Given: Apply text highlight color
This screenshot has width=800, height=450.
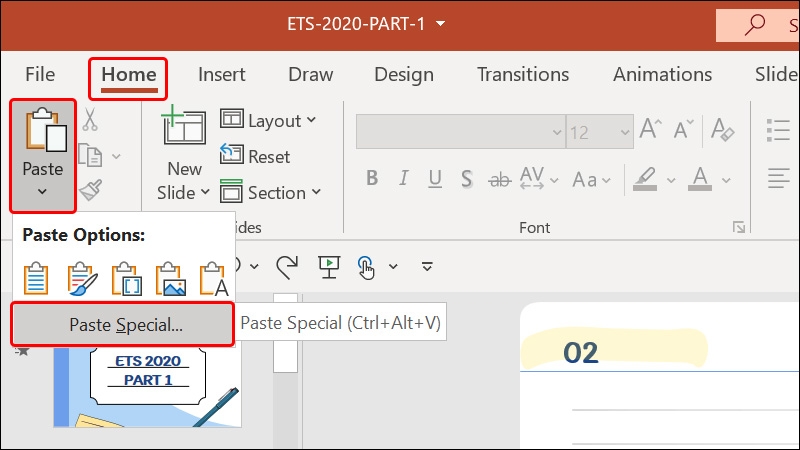Looking at the screenshot, I should 645,179.
